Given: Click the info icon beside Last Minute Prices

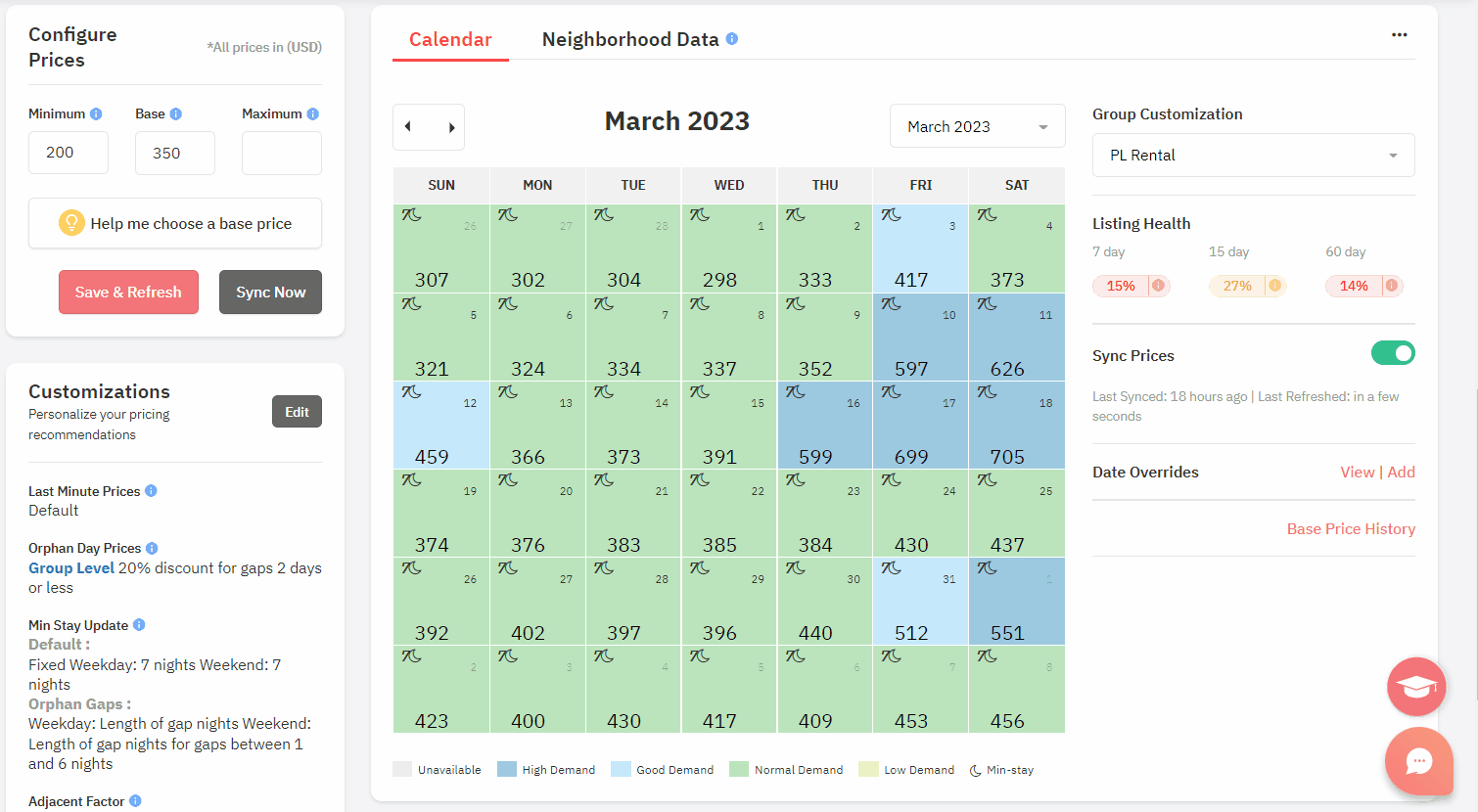Looking at the screenshot, I should 152,491.
